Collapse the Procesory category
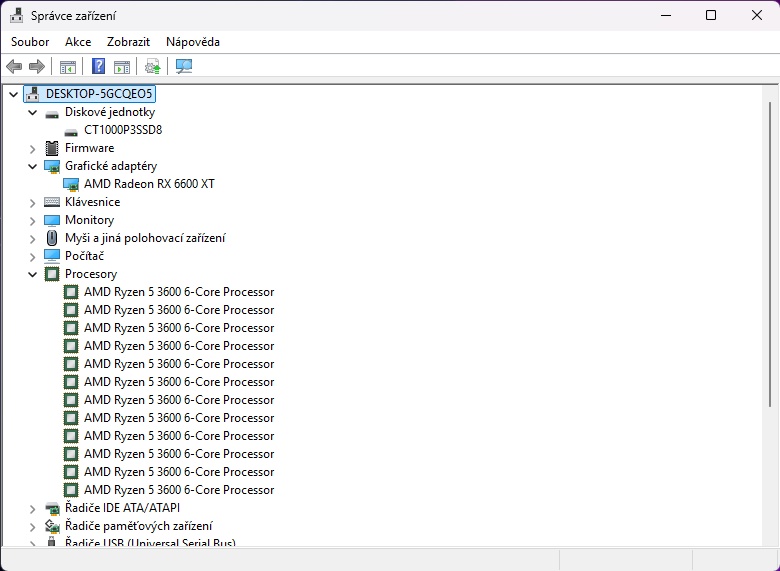 pyautogui.click(x=33, y=274)
